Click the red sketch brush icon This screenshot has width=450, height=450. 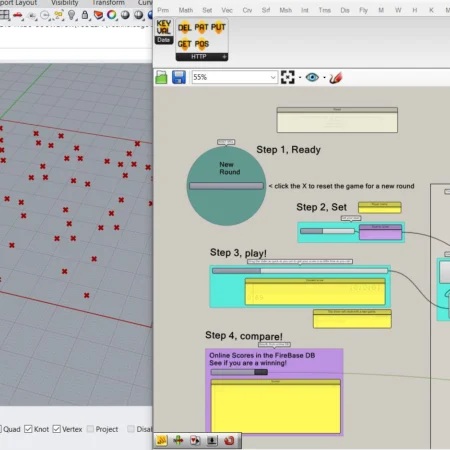pos(336,77)
